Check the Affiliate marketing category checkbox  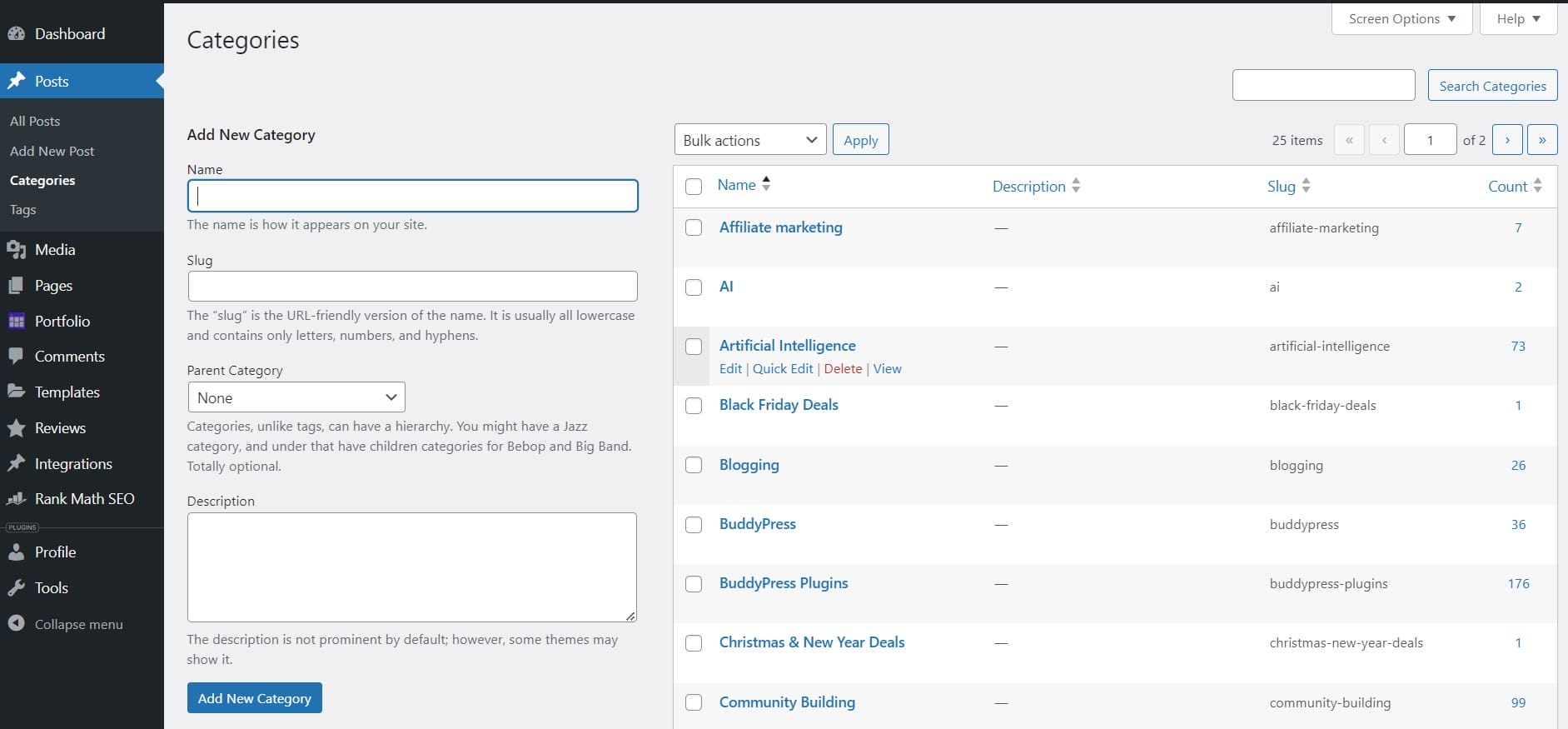694,227
